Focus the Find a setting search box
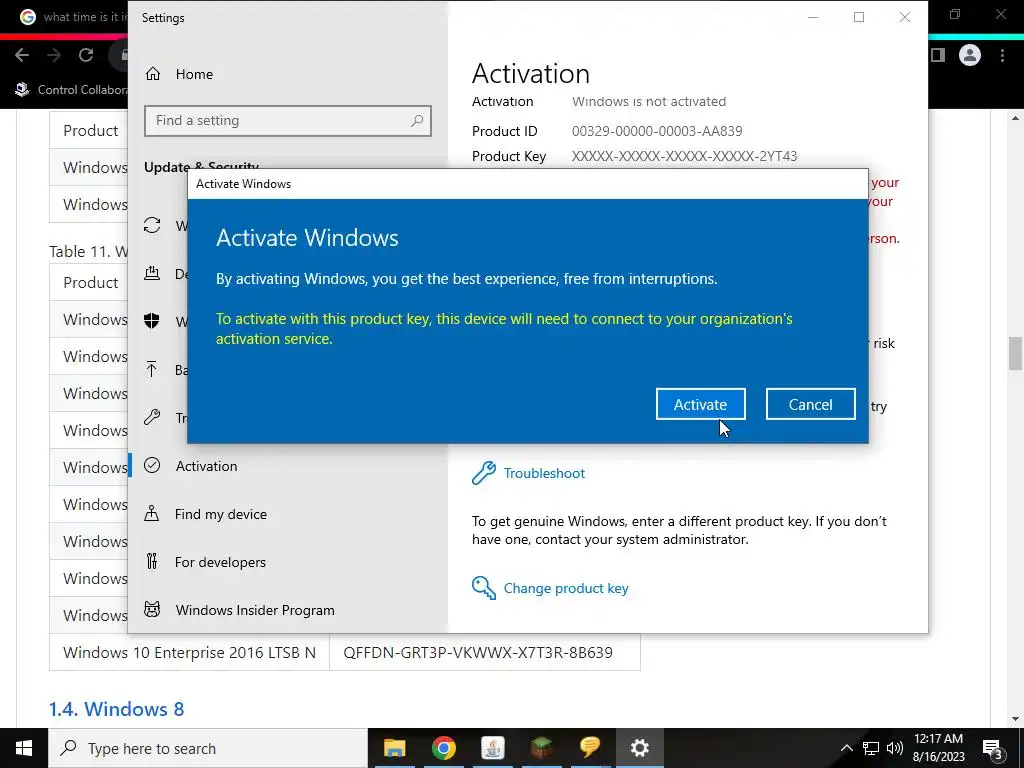 point(287,121)
